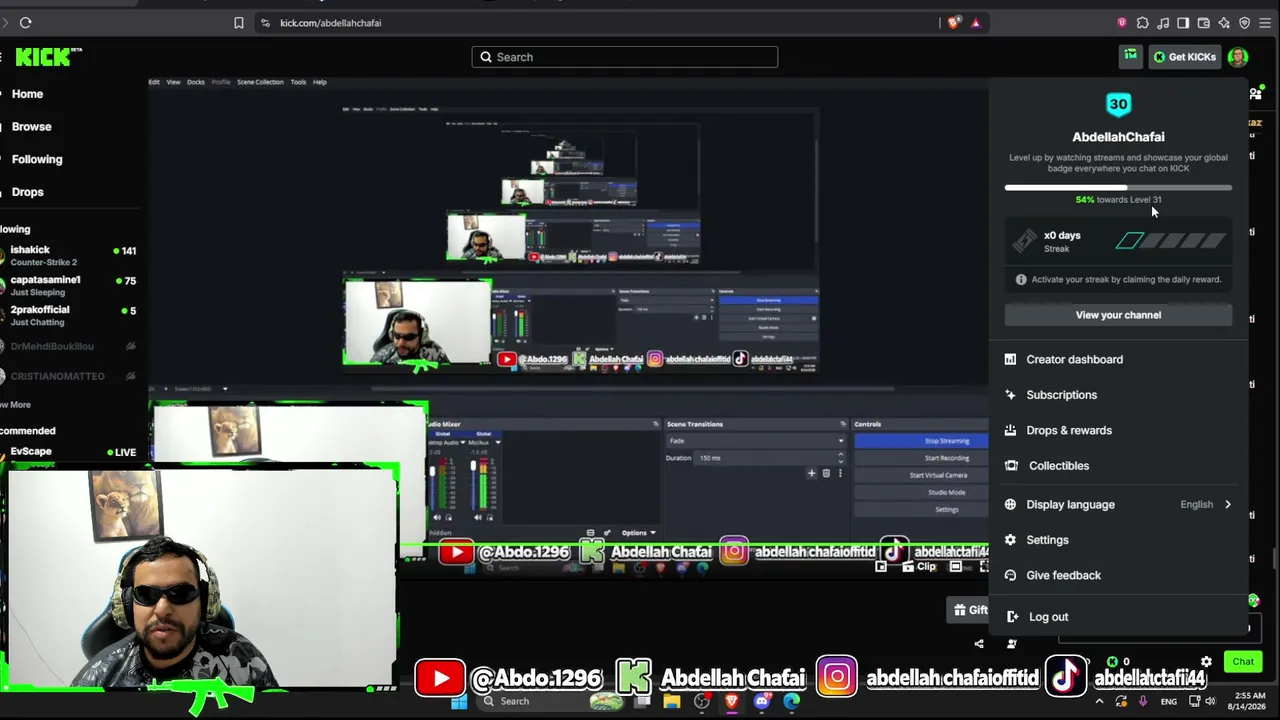
Task: Open the profile avatar menu
Action: coord(1238,57)
